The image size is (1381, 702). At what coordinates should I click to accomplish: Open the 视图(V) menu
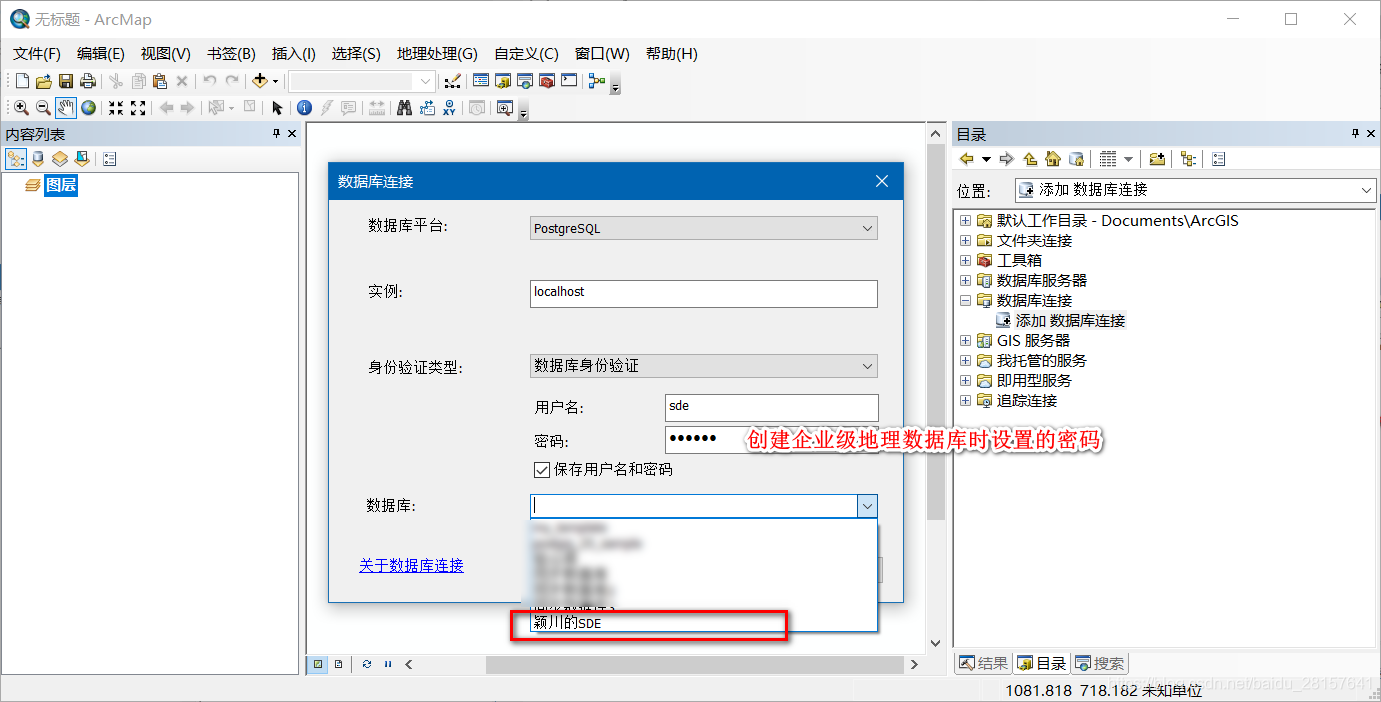pyautogui.click(x=165, y=53)
